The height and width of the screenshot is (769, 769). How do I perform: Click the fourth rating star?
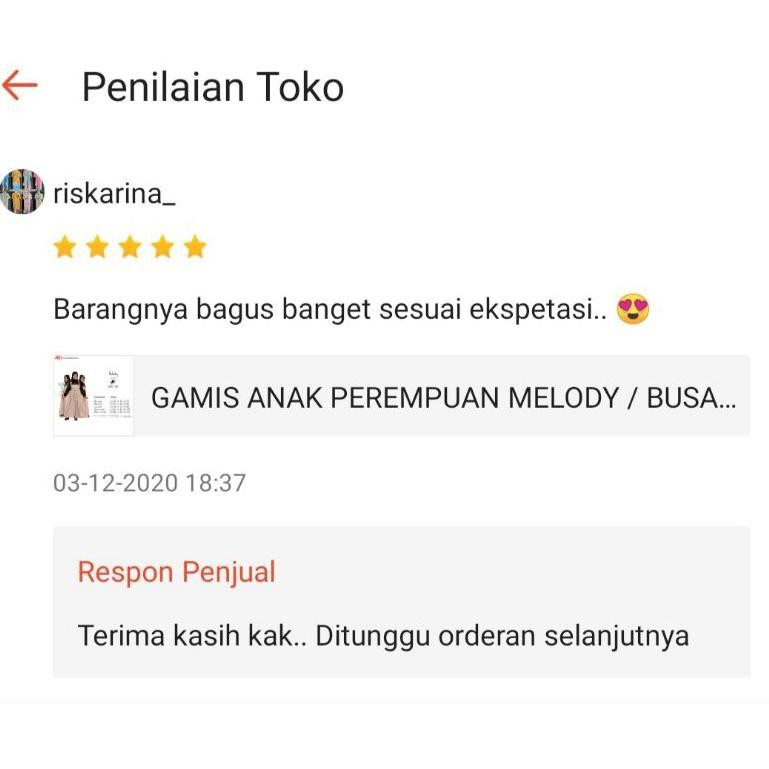click(x=162, y=247)
